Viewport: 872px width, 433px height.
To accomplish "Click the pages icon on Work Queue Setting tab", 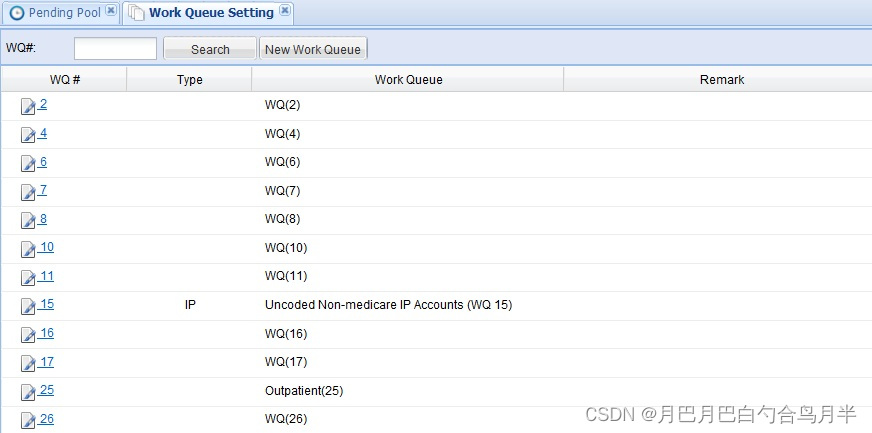I will tap(137, 13).
